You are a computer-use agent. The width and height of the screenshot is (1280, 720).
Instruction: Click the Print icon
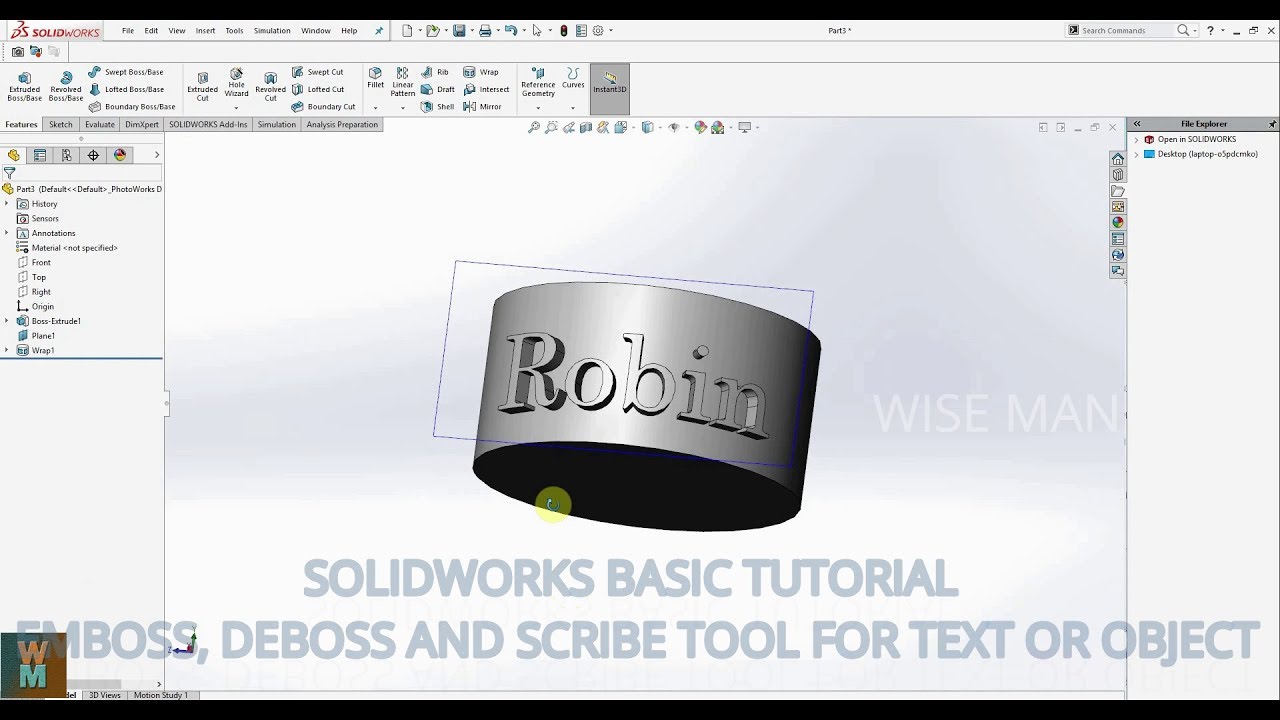[x=485, y=31]
